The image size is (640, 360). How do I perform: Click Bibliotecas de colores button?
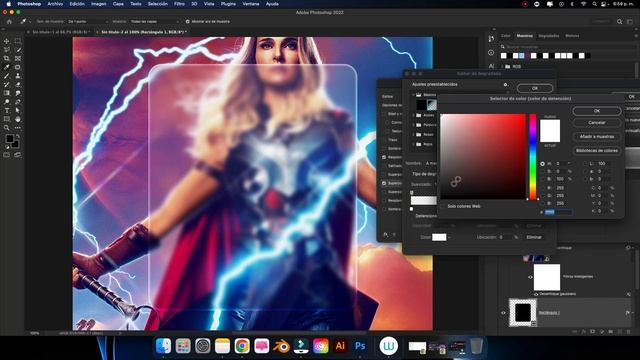click(597, 151)
